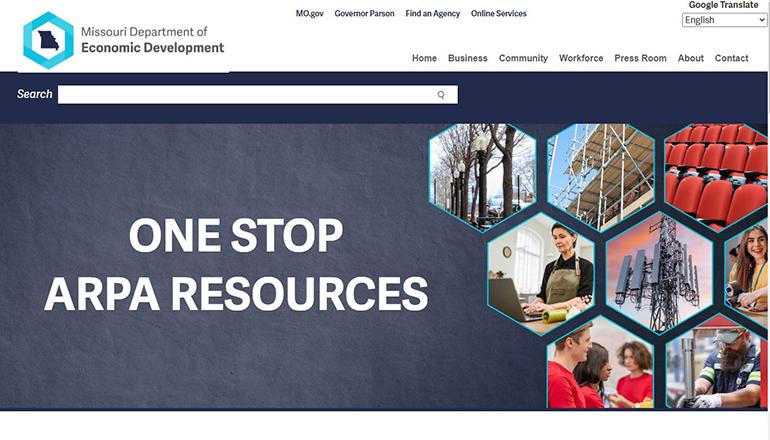Viewport: 770px width, 440px height.
Task: Visit the MO.gov link
Action: (x=309, y=14)
